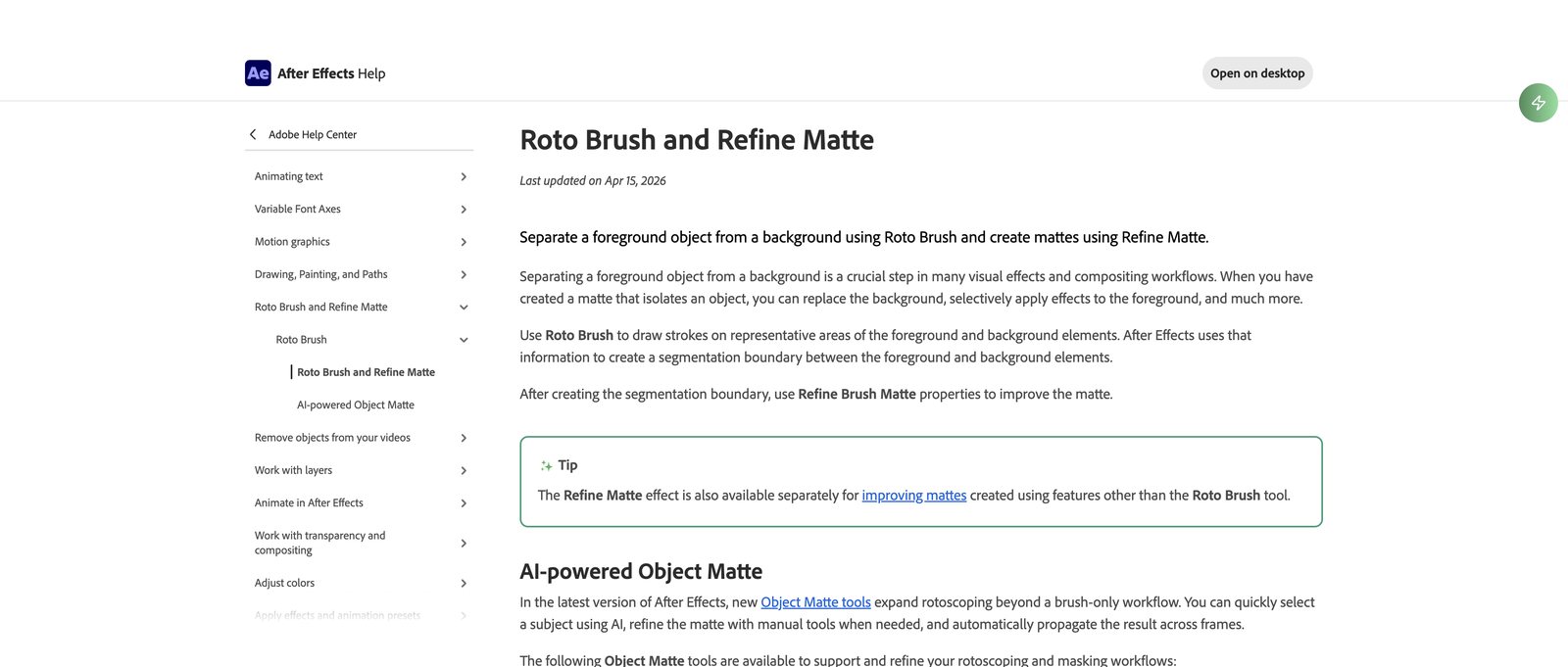Open AI-powered Object Matte sidebar page
This screenshot has width=1568, height=667.
pos(356,405)
